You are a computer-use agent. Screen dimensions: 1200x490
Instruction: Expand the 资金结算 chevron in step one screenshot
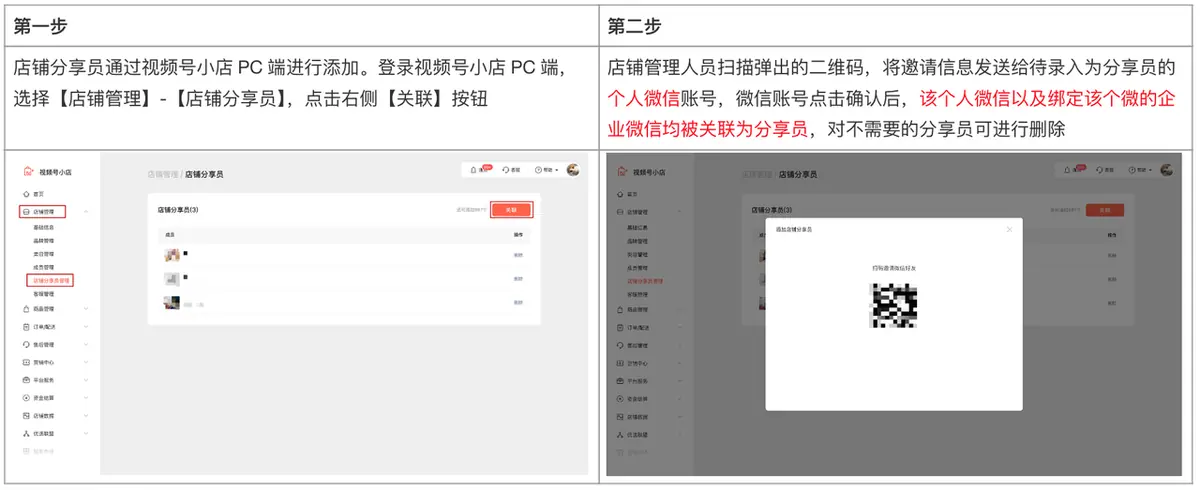87,397
